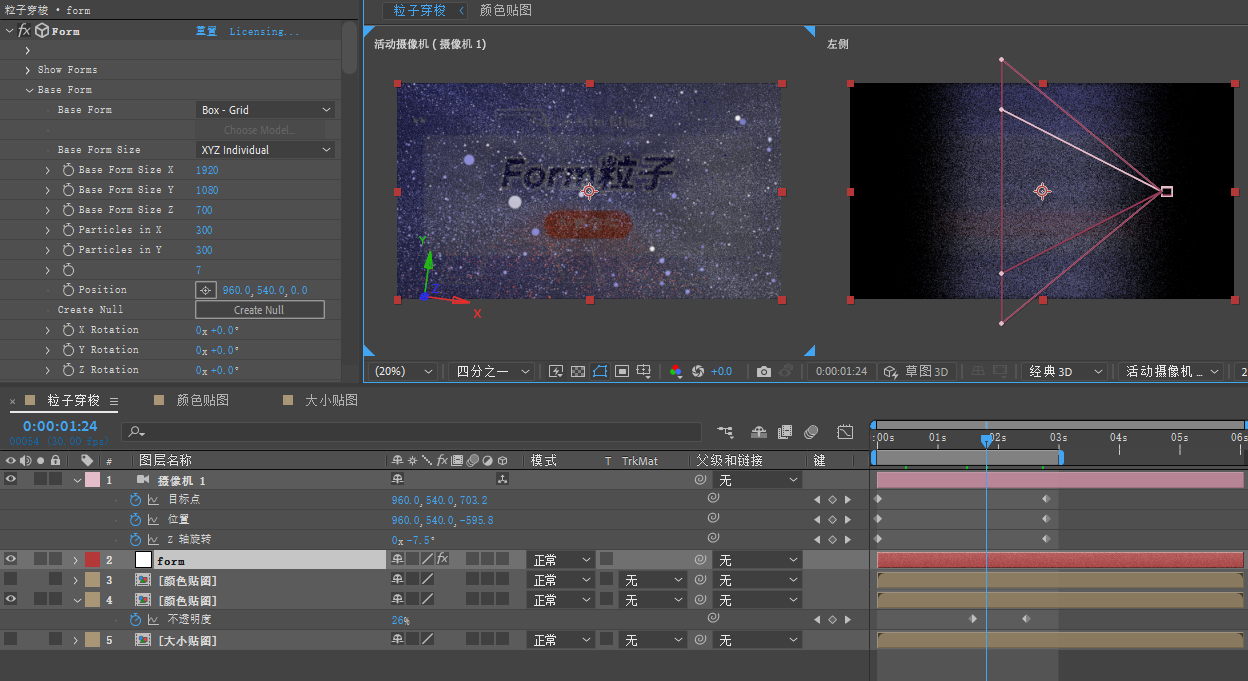
Task: Go to previous keyframe for Z 轴旋转
Action: [x=816, y=540]
